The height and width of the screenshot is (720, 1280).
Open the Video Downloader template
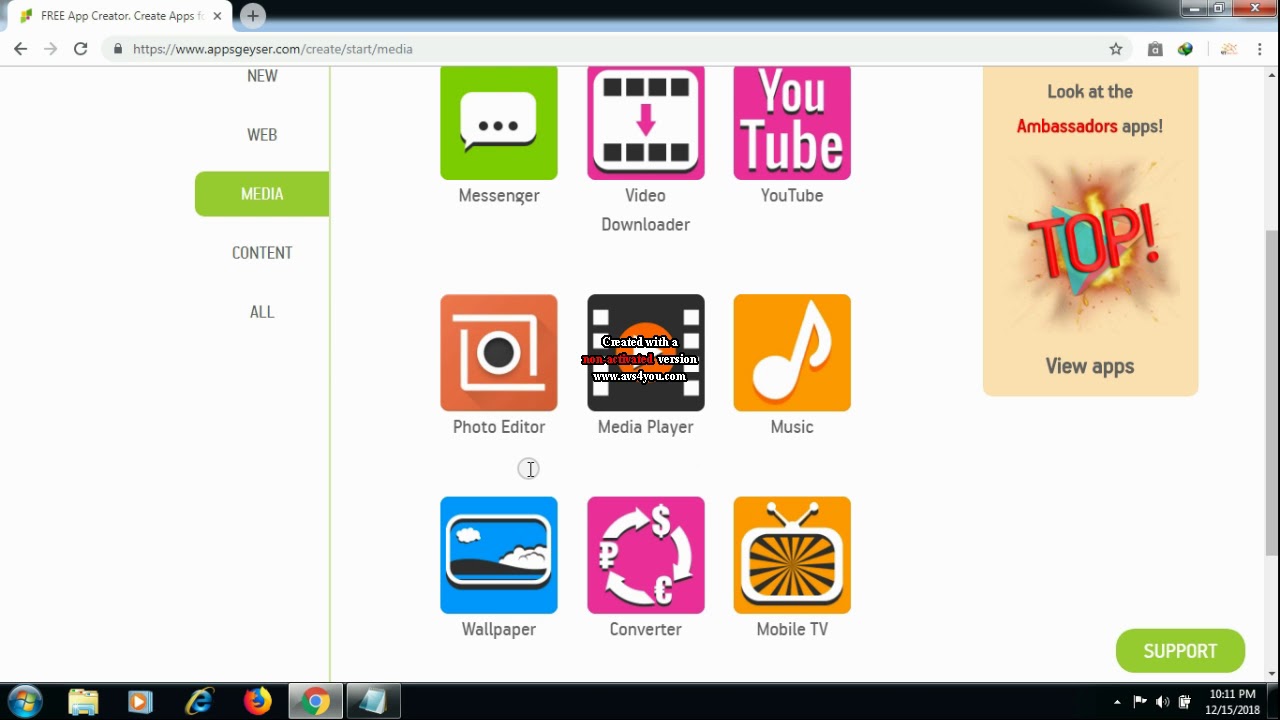click(x=645, y=122)
